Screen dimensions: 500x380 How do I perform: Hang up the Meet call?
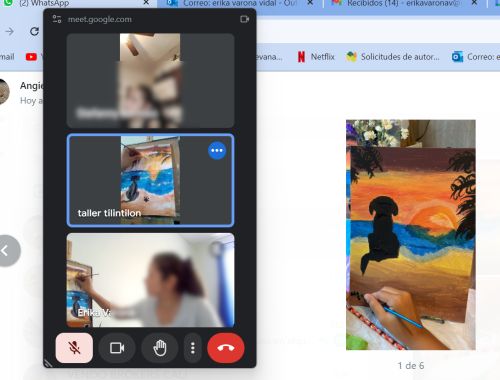pos(226,348)
